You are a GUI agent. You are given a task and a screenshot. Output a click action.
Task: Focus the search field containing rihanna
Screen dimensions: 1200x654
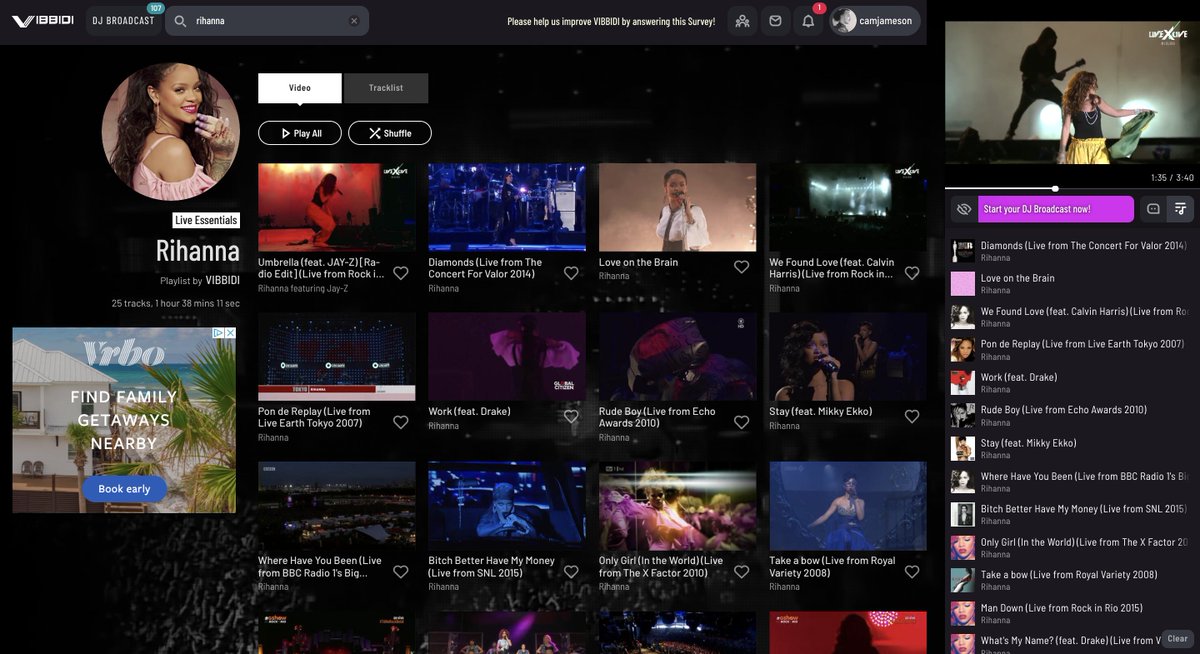click(267, 21)
